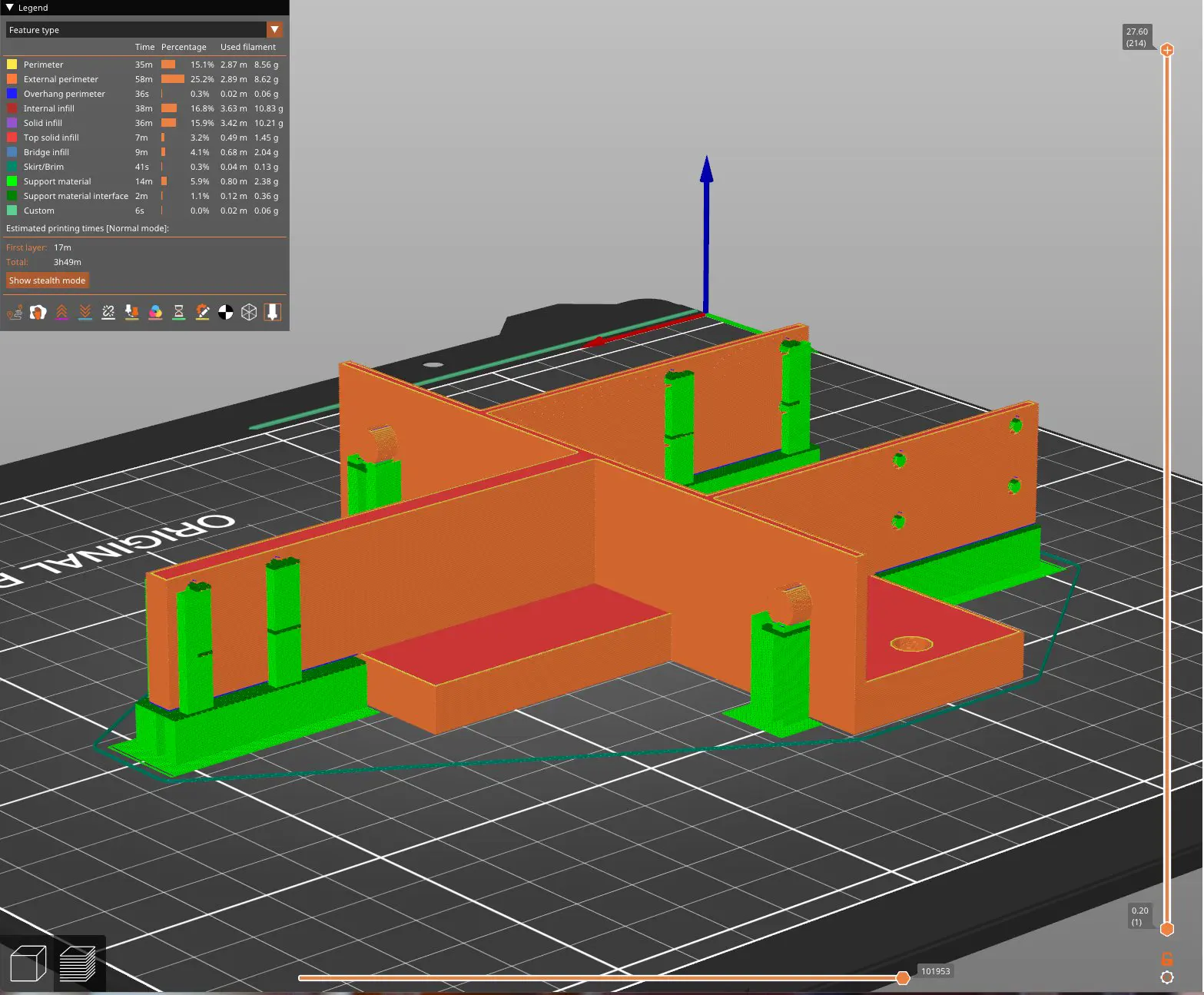Image resolution: width=1204 pixels, height=995 pixels.
Task: Click the horizontal move slider thumb
Action: pyautogui.click(x=903, y=977)
